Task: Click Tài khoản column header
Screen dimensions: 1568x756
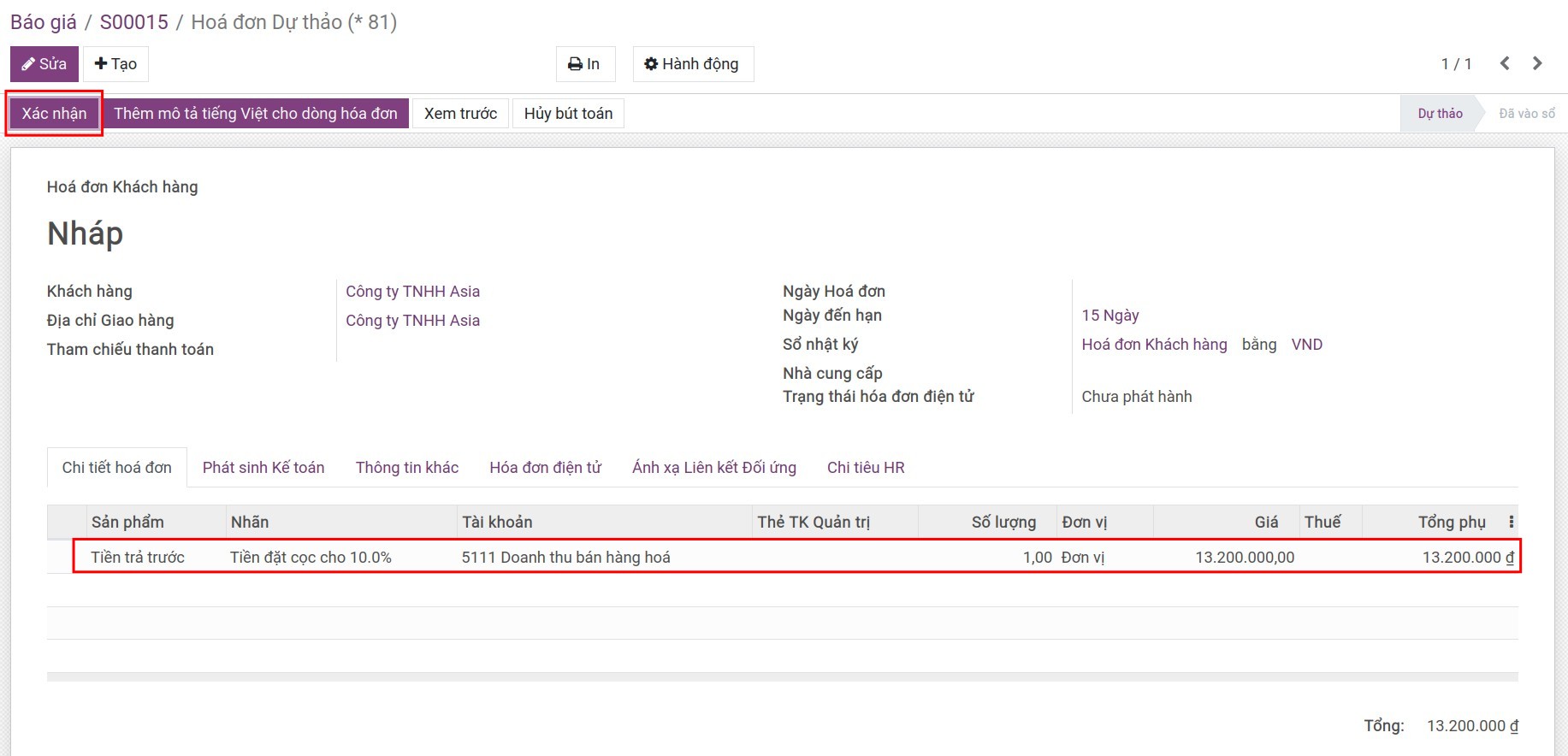Action: [x=605, y=522]
